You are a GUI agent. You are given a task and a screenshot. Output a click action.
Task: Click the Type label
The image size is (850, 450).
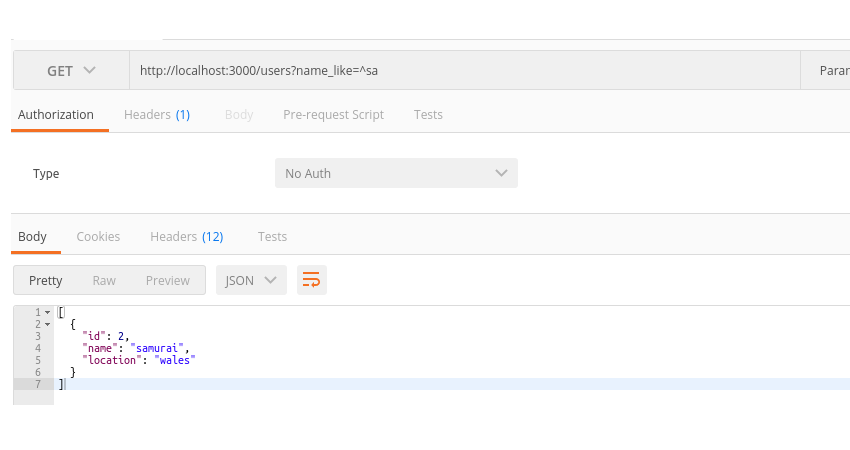point(46,173)
